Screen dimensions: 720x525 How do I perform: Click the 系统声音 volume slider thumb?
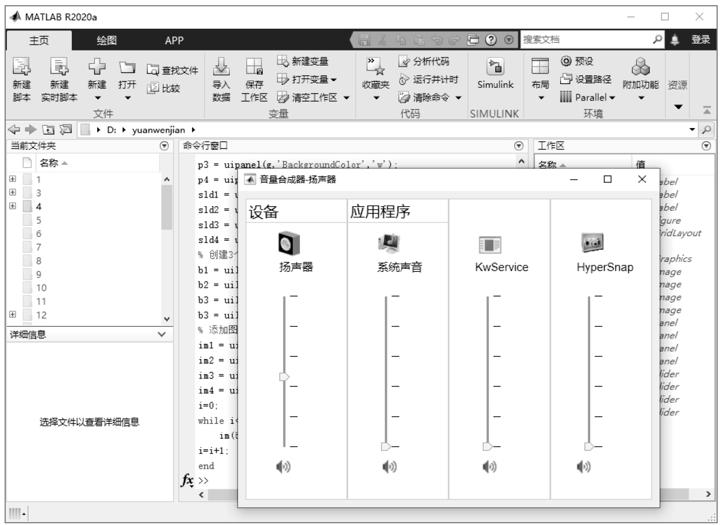[386, 446]
